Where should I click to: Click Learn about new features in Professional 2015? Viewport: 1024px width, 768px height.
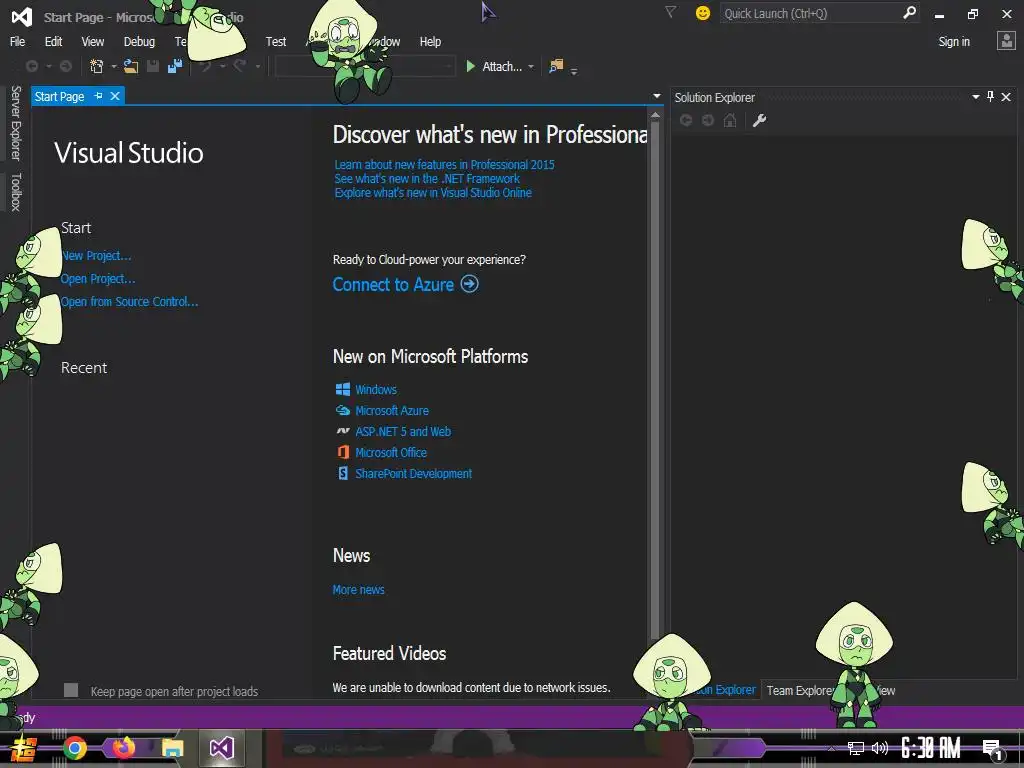point(444,165)
